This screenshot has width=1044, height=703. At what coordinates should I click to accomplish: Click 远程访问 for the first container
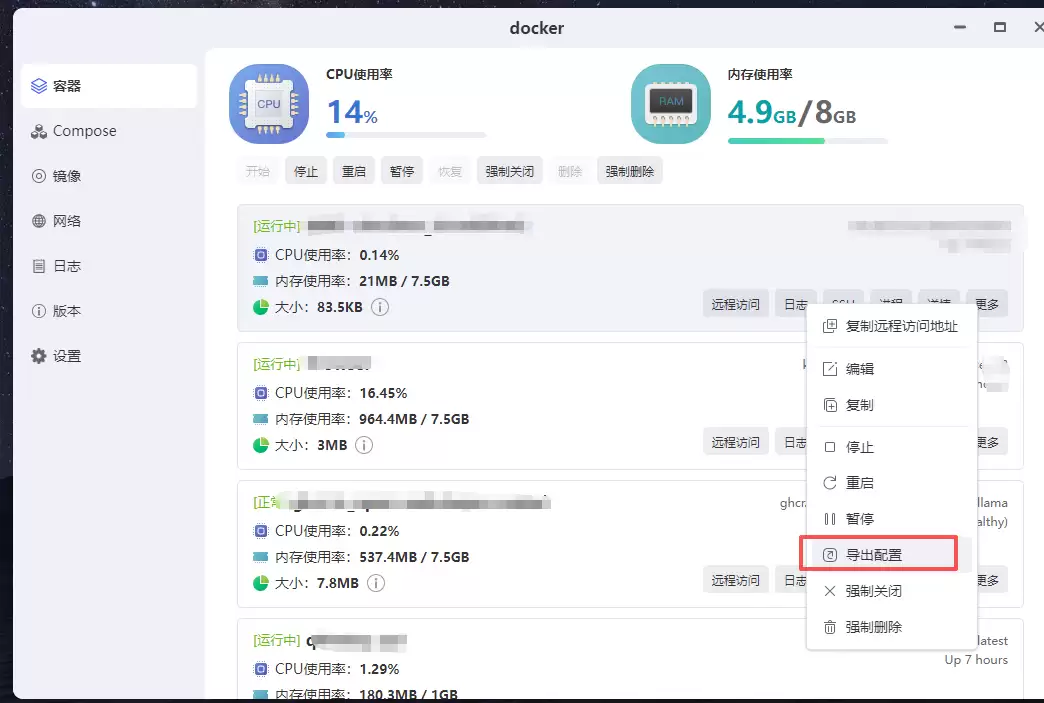point(736,304)
